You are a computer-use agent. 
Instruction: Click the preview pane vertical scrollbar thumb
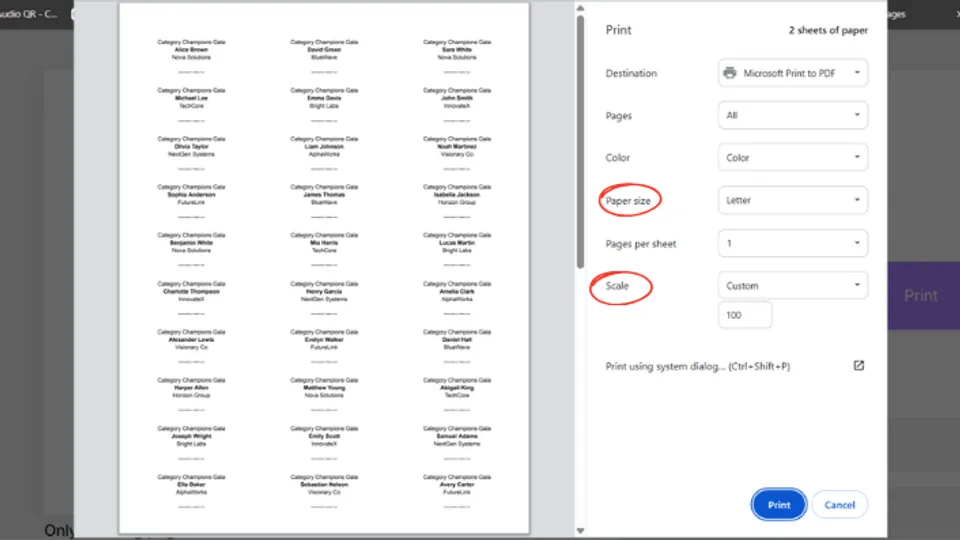click(x=580, y=142)
